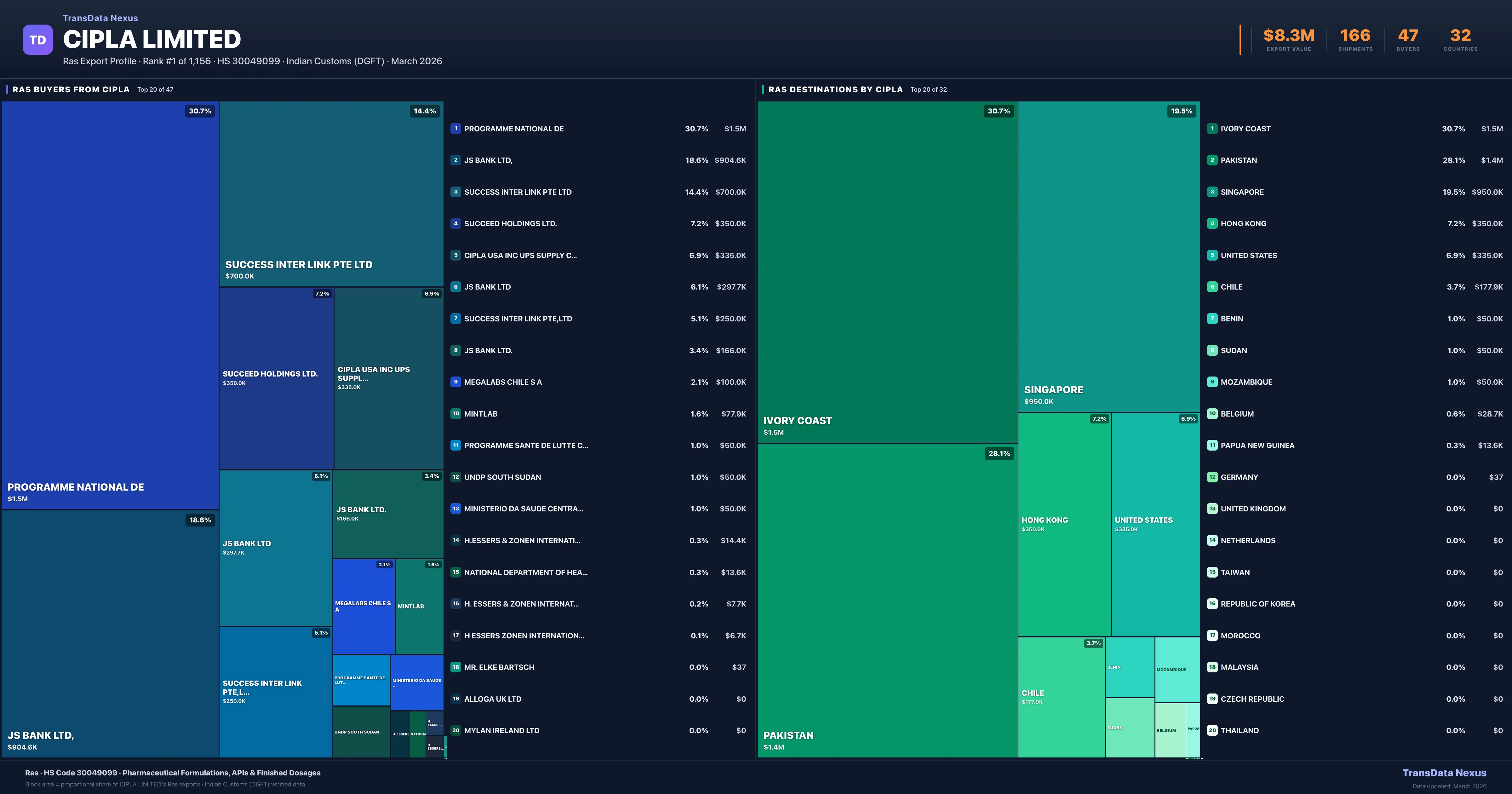Click the rank badge beside MYLAN IRELAND LTD
The width and height of the screenshot is (1512, 794).
click(455, 730)
